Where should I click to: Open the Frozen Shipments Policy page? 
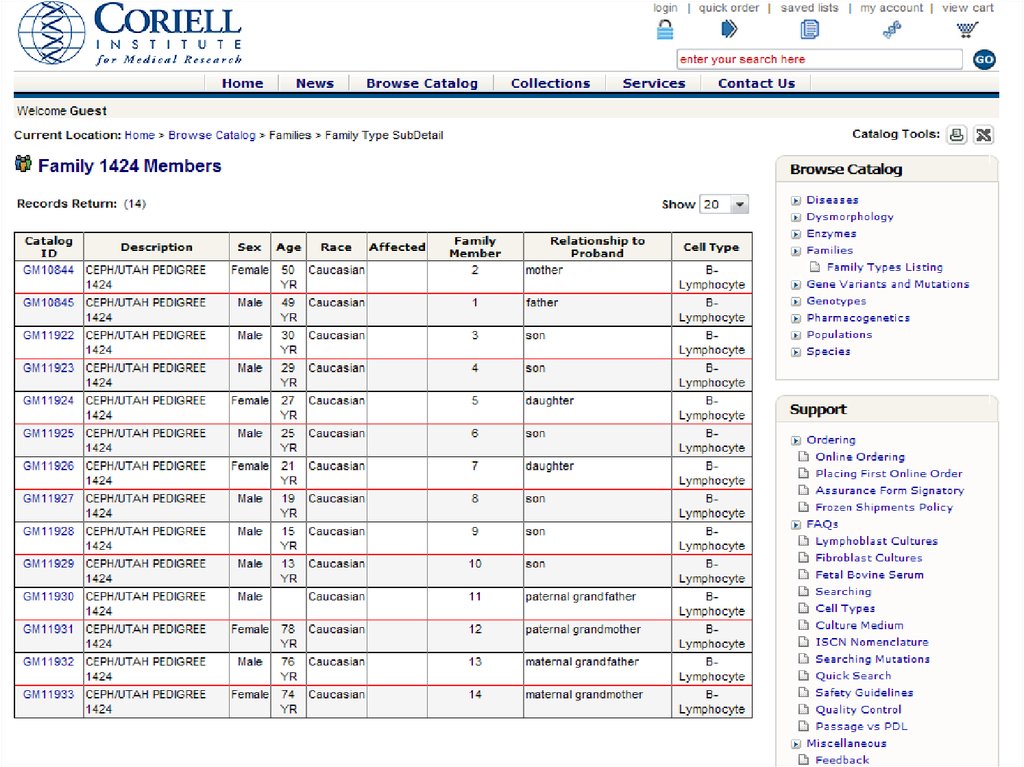tap(883, 507)
